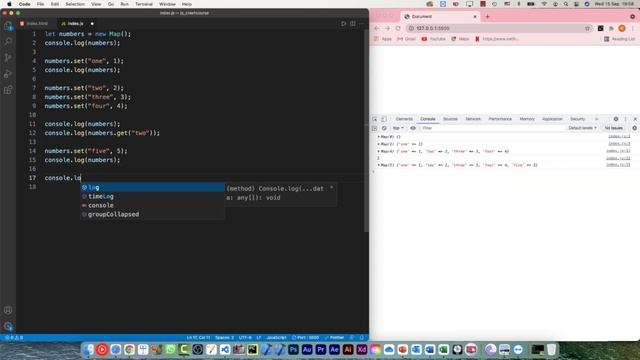Open the Default levels dropdown
The height and width of the screenshot is (360, 640).
(582, 128)
